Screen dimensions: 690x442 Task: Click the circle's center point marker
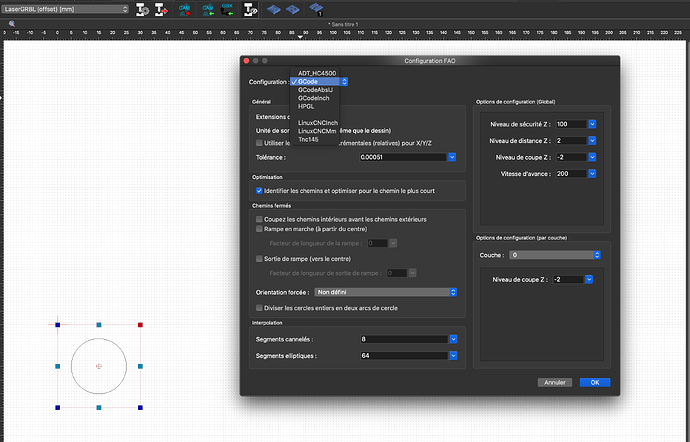99,366
